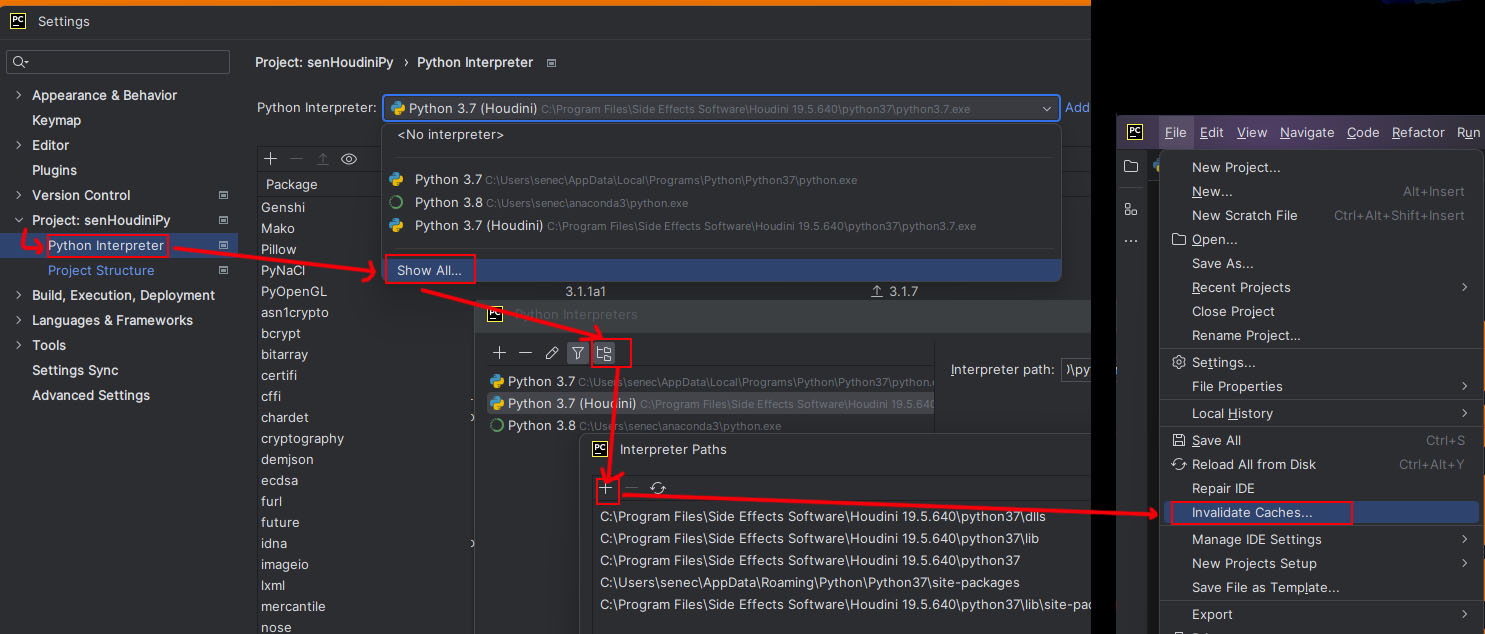This screenshot has width=1485, height=634.
Task: Remove interpreter with minus icon in Python Interpreters dialog
Action: (526, 353)
